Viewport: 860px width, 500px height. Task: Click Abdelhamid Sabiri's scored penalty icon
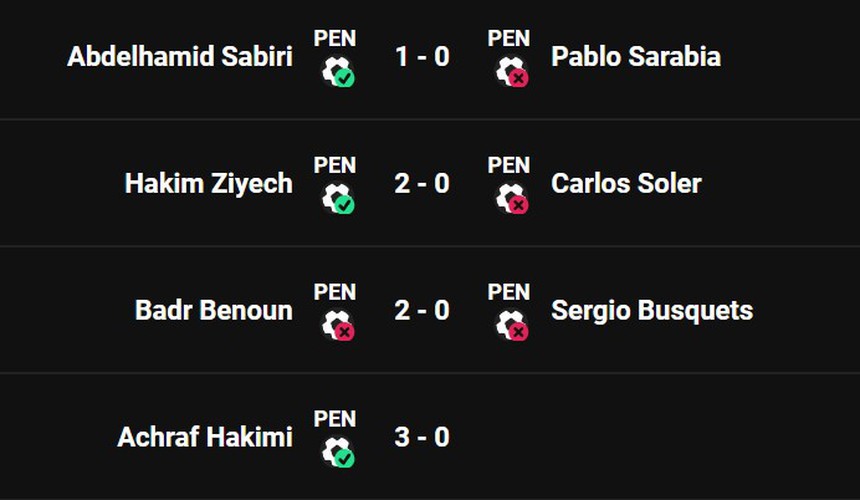pyautogui.click(x=337, y=71)
